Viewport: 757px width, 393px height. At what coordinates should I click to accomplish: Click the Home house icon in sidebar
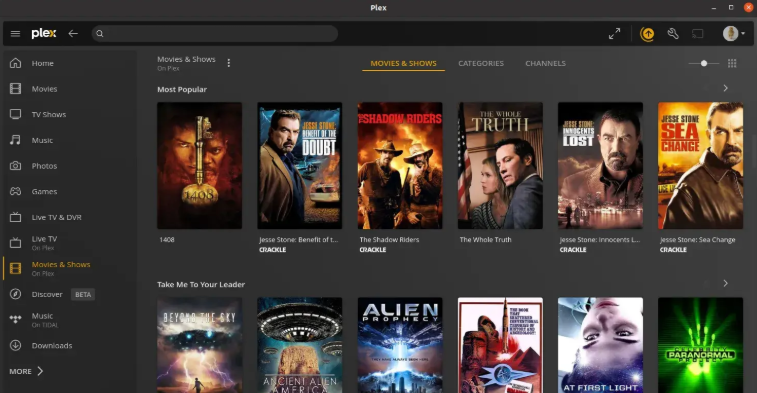[15, 63]
